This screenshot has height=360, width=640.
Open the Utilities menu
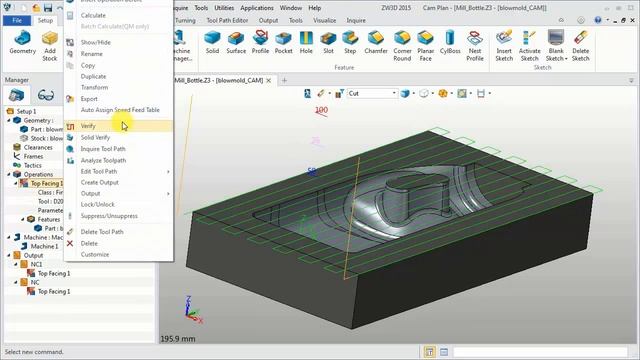click(x=224, y=8)
